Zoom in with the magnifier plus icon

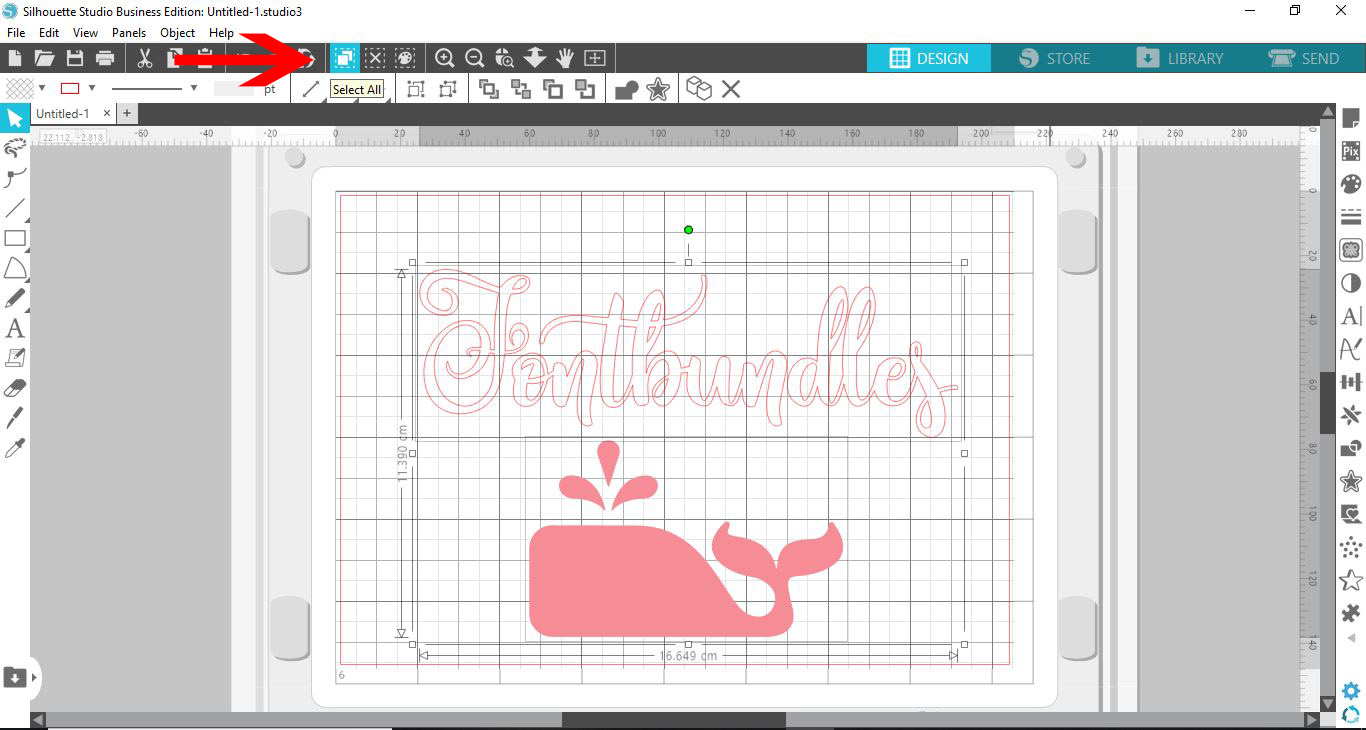tap(445, 58)
